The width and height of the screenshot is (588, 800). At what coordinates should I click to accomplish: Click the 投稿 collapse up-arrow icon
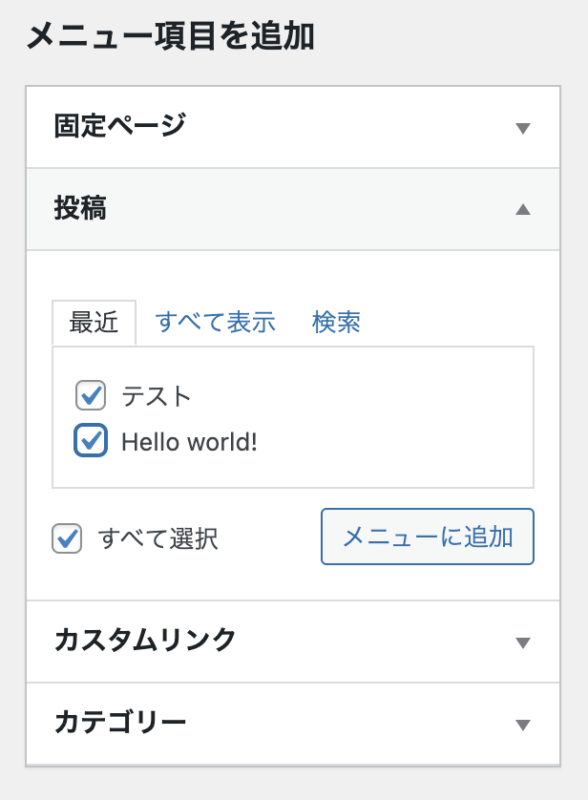(523, 209)
